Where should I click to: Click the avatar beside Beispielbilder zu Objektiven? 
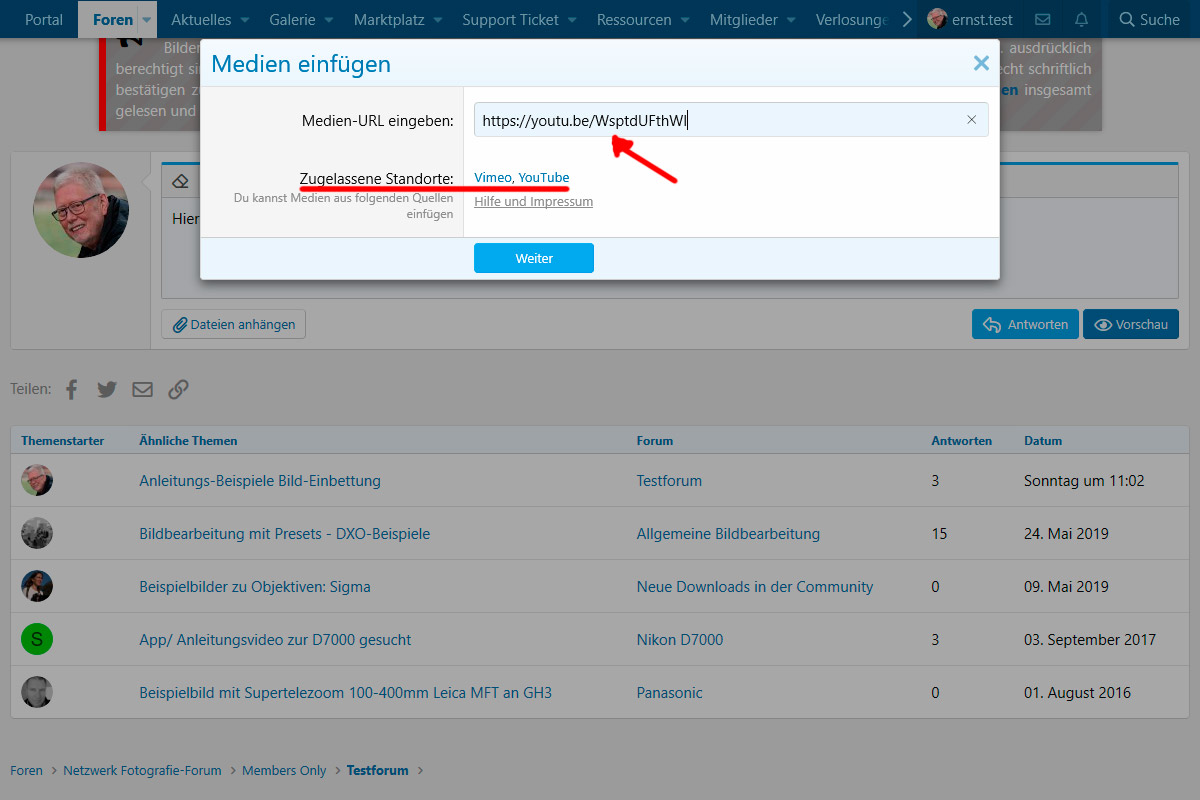point(37,586)
